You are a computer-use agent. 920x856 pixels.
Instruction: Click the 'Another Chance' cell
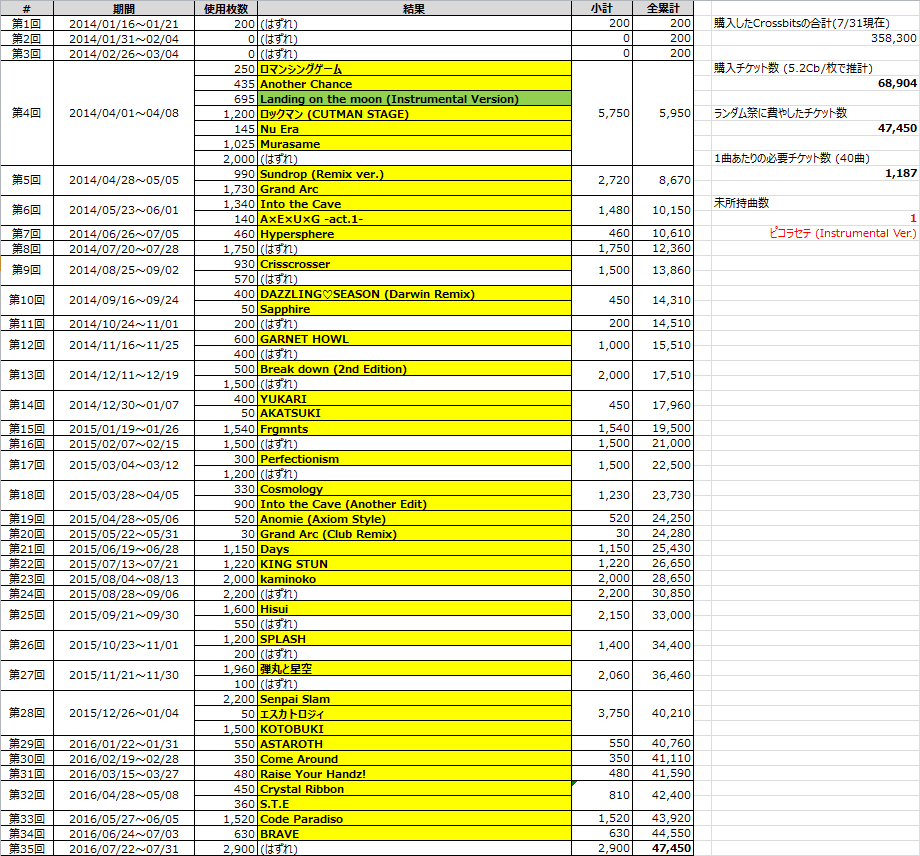tap(414, 84)
